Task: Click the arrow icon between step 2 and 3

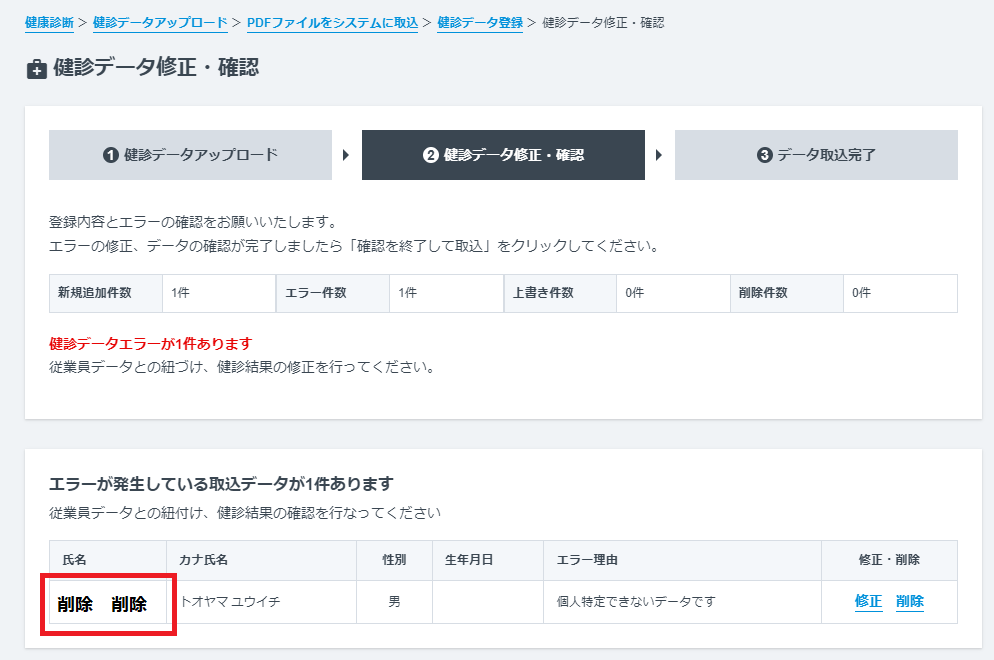Action: [658, 155]
